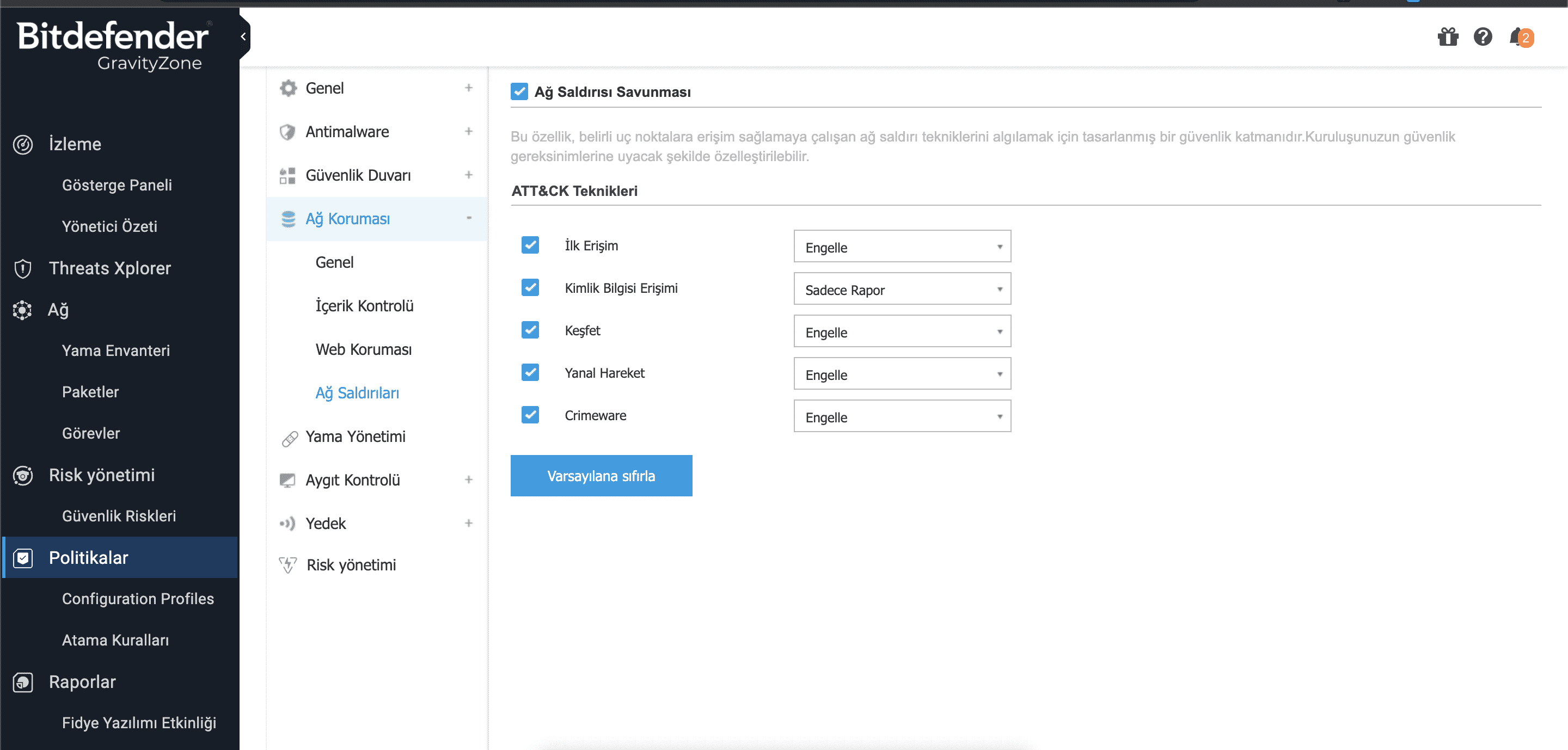Toggle the İlk Erişim checkbox off
Image resolution: width=1568 pixels, height=750 pixels.
(x=530, y=245)
